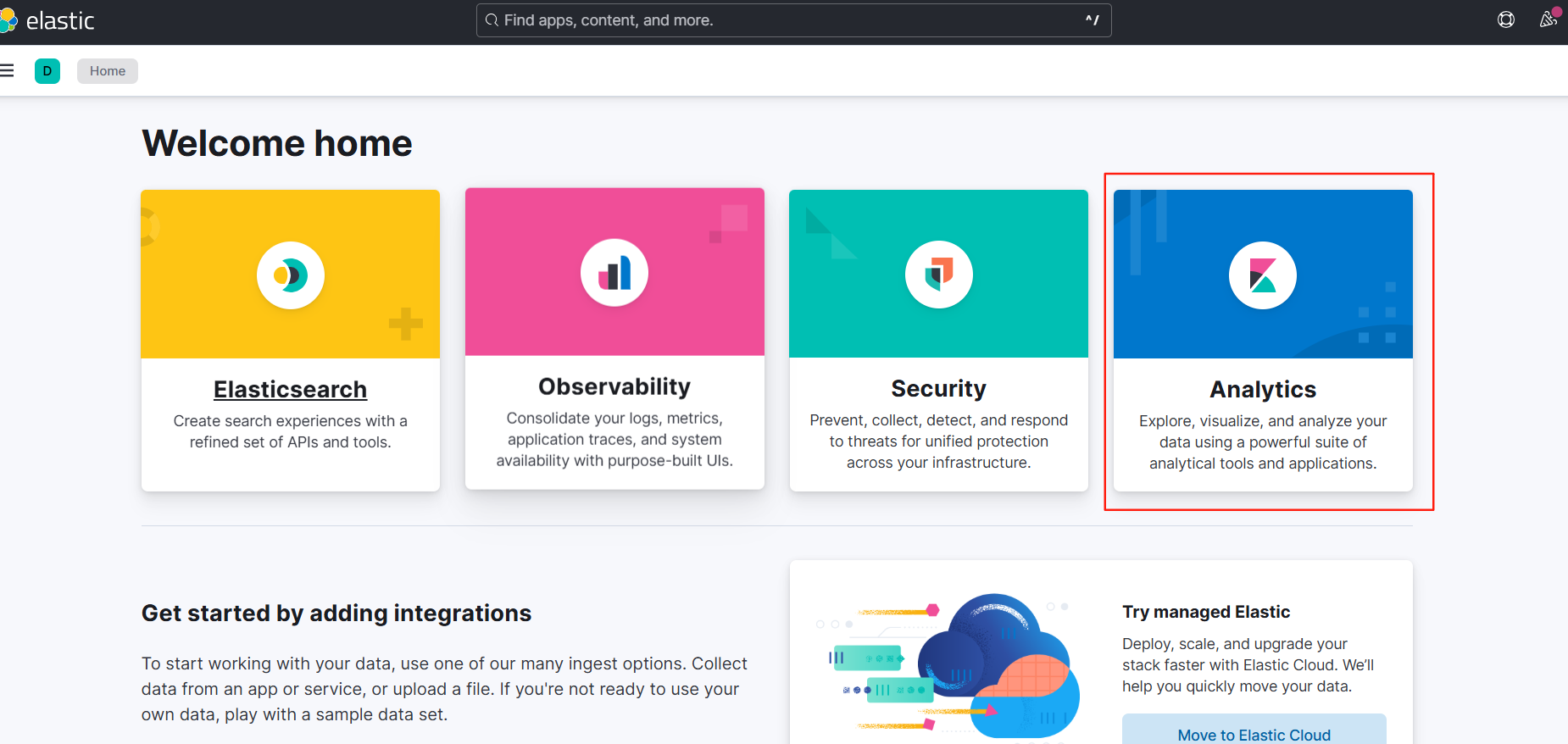Image resolution: width=1568 pixels, height=744 pixels.
Task: Click the Elastic Cloud illustration
Action: [x=948, y=667]
